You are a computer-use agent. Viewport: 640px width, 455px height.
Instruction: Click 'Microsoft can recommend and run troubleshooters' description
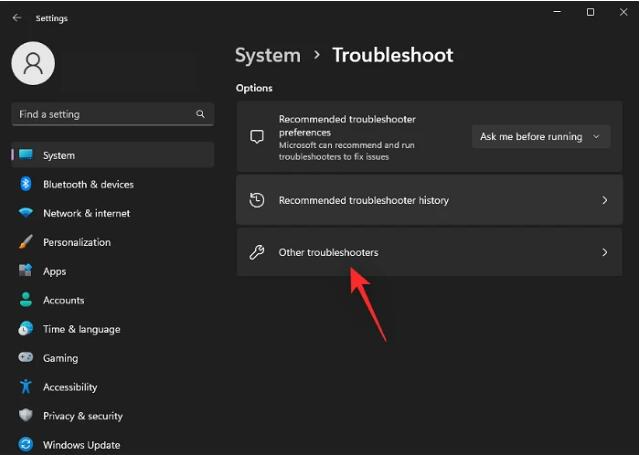click(x=347, y=151)
